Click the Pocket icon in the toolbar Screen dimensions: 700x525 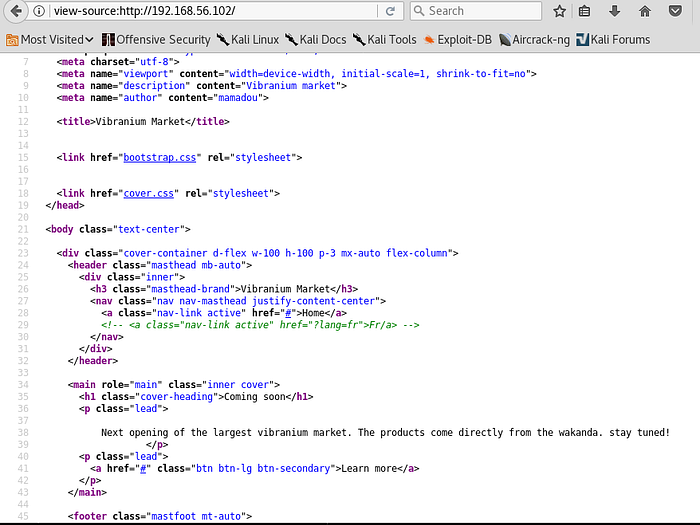675,11
